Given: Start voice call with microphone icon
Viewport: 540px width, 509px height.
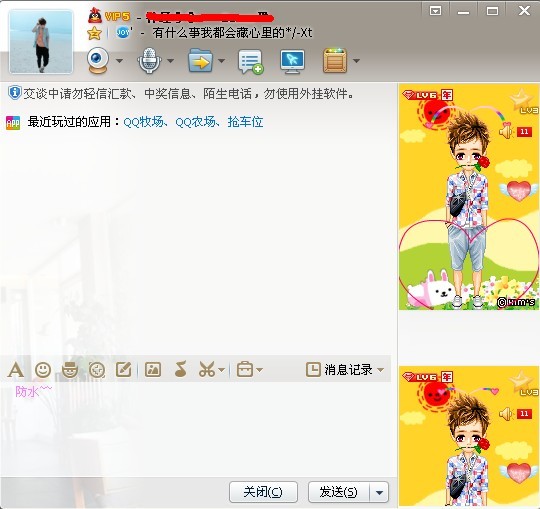Looking at the screenshot, I should (x=149, y=60).
